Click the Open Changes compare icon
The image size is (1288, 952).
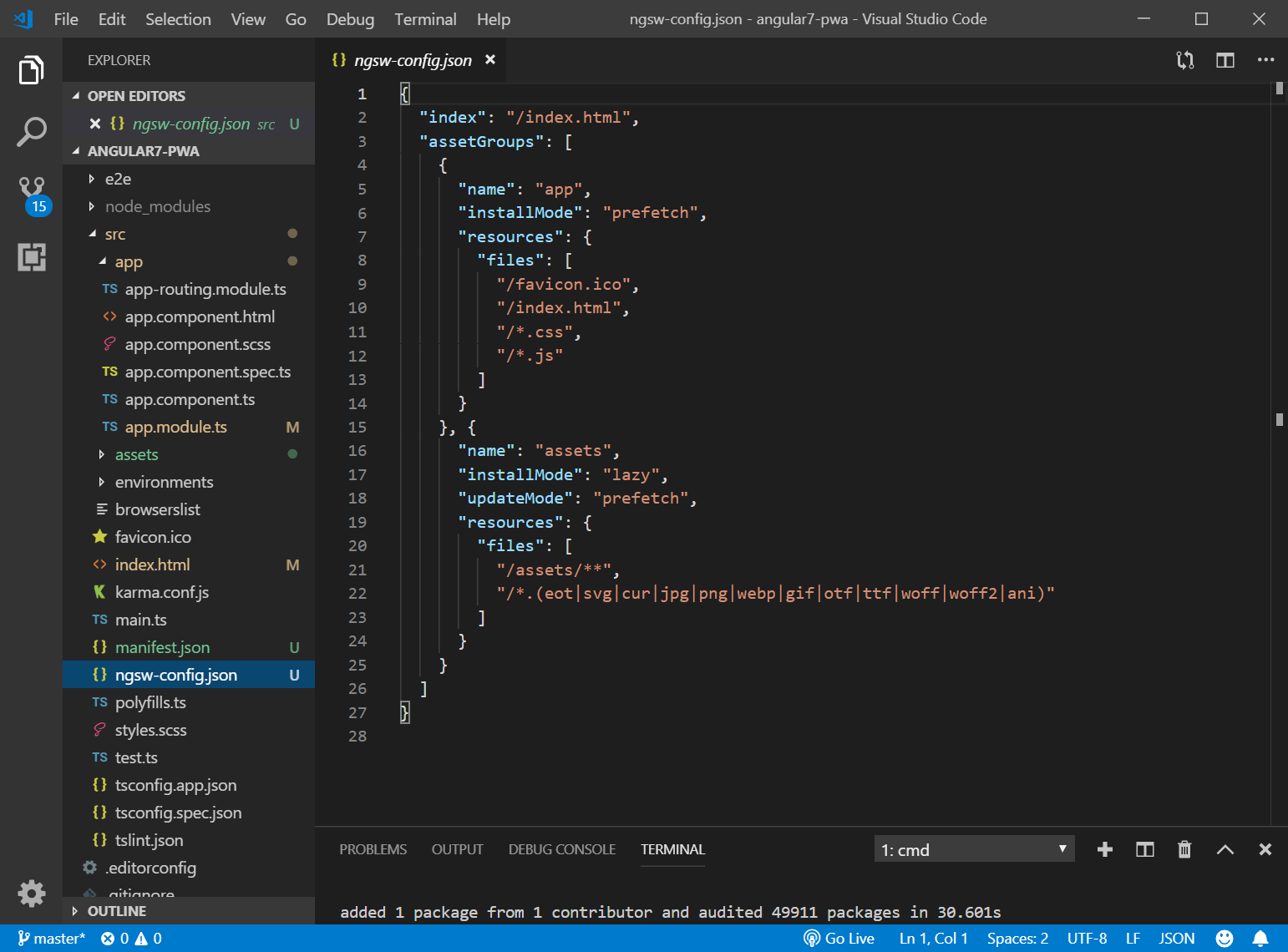point(1184,60)
